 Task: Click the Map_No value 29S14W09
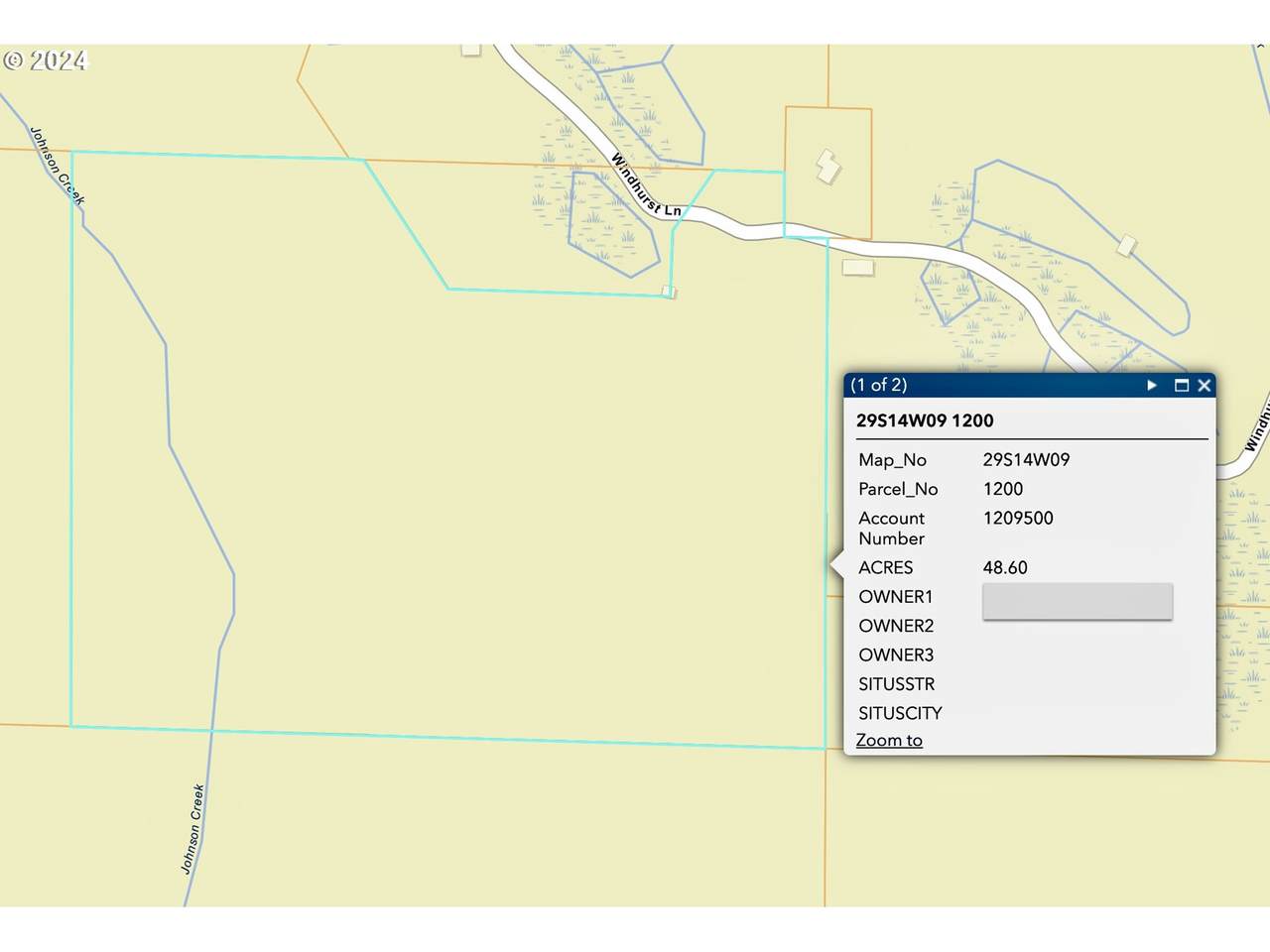(x=1026, y=459)
